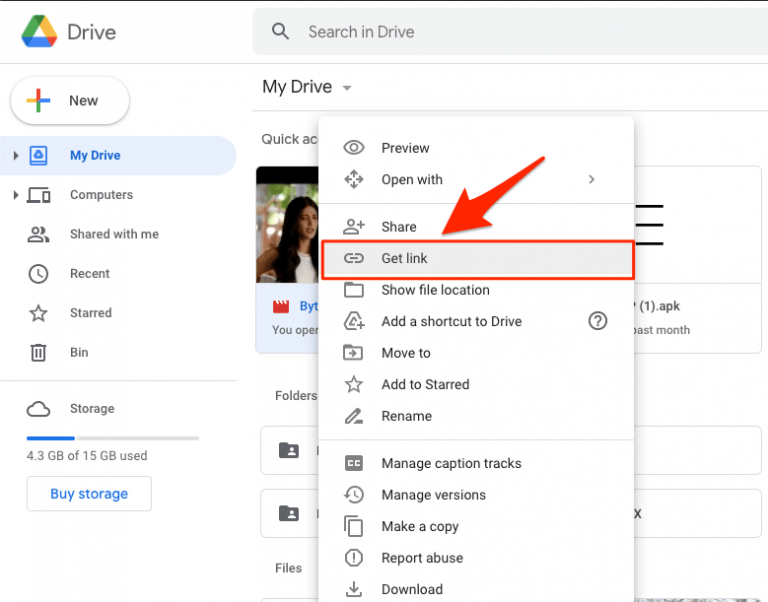Viewport: 768px width, 602px height.
Task: Click the Starred star icon in sidebar
Action: 38,313
